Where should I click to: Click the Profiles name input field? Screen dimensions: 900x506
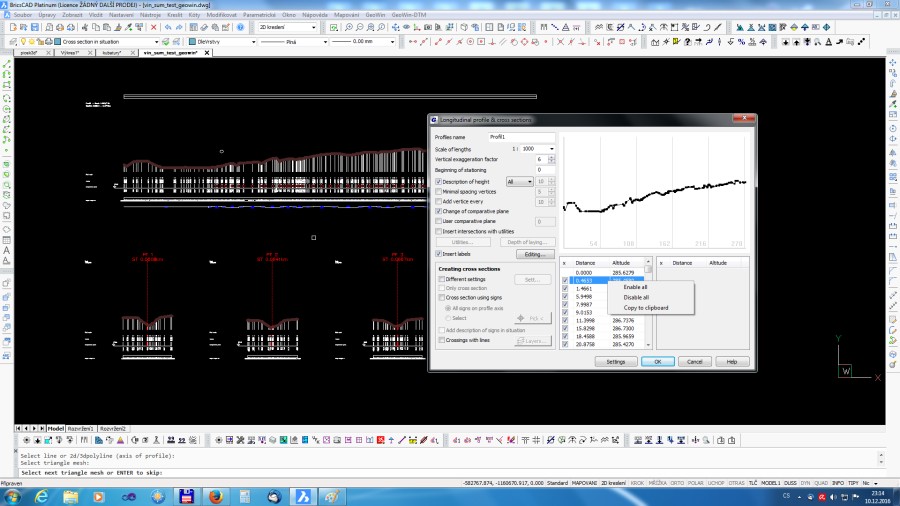point(522,137)
